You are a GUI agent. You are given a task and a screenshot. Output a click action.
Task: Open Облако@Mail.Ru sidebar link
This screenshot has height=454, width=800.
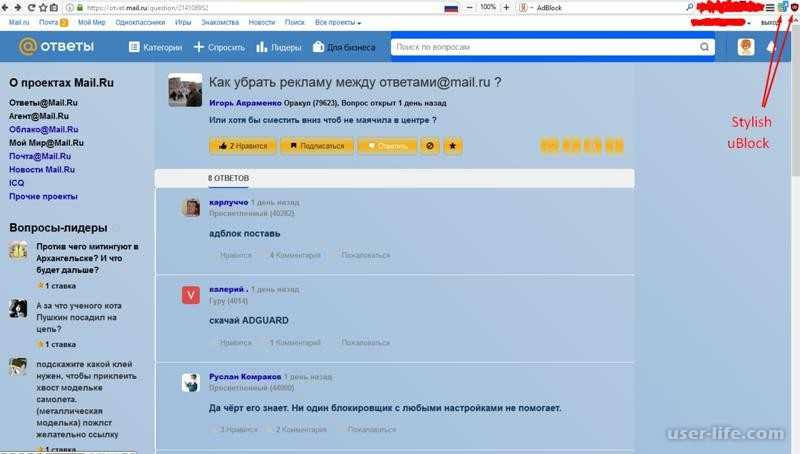[44, 130]
